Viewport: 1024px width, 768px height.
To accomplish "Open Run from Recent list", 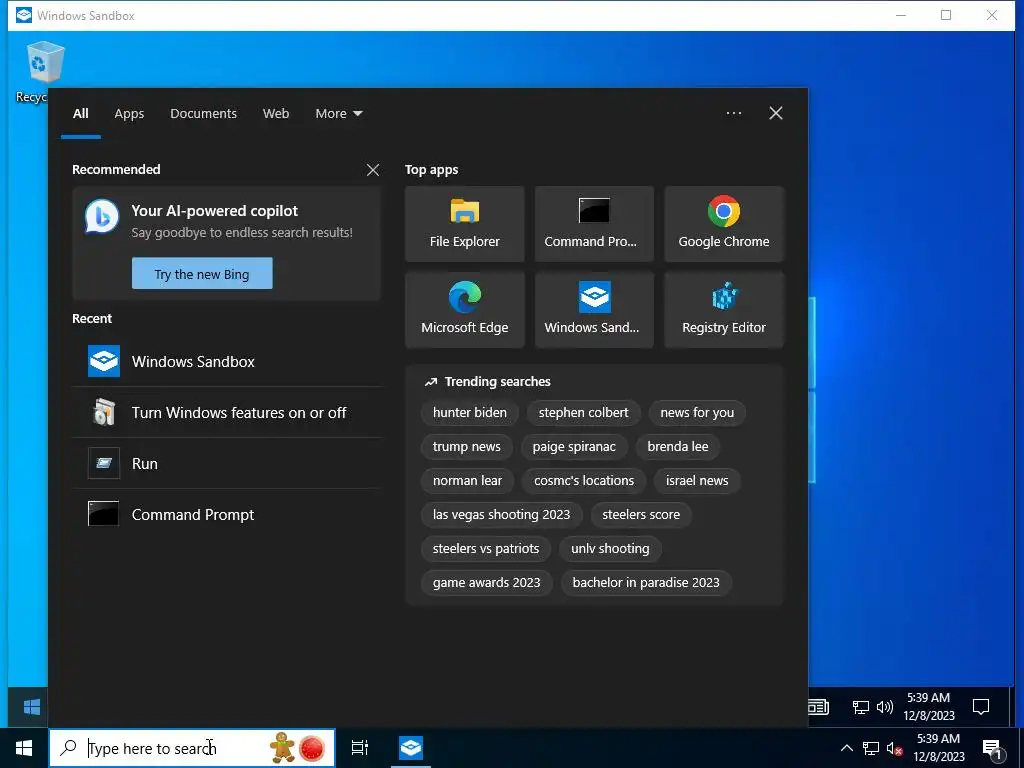I will click(x=227, y=463).
